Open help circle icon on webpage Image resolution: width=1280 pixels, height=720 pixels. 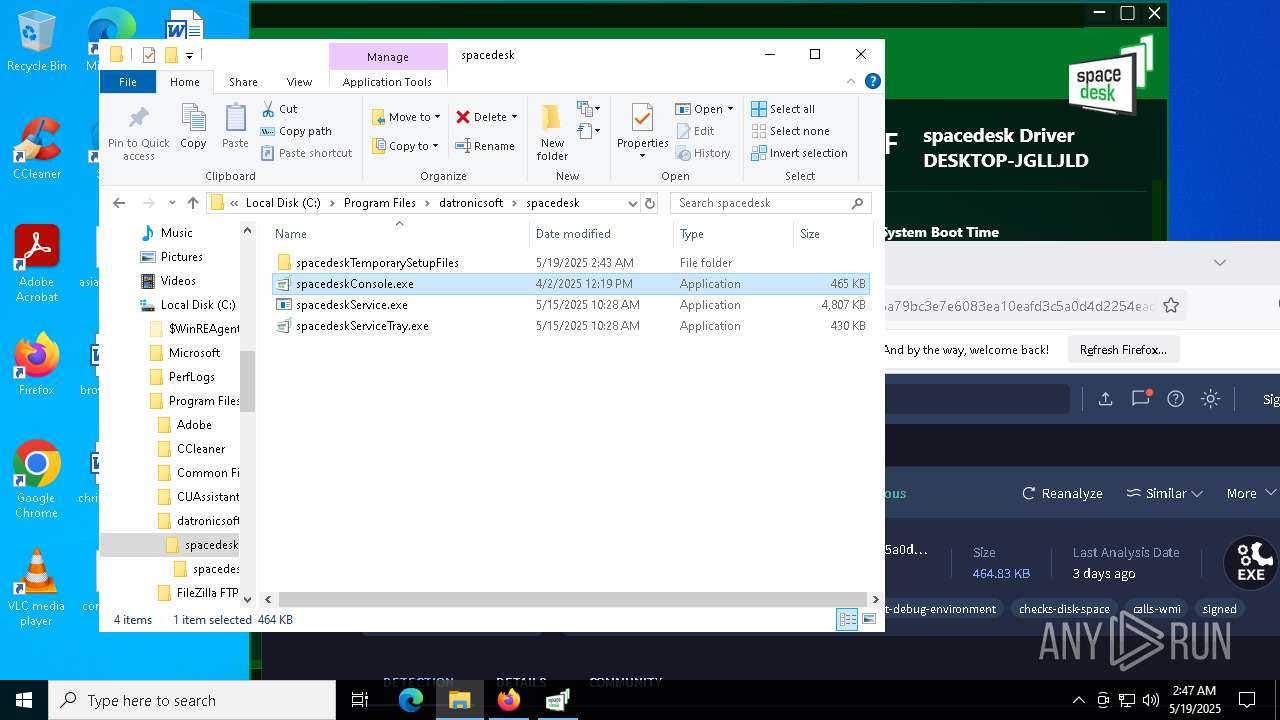1176,399
